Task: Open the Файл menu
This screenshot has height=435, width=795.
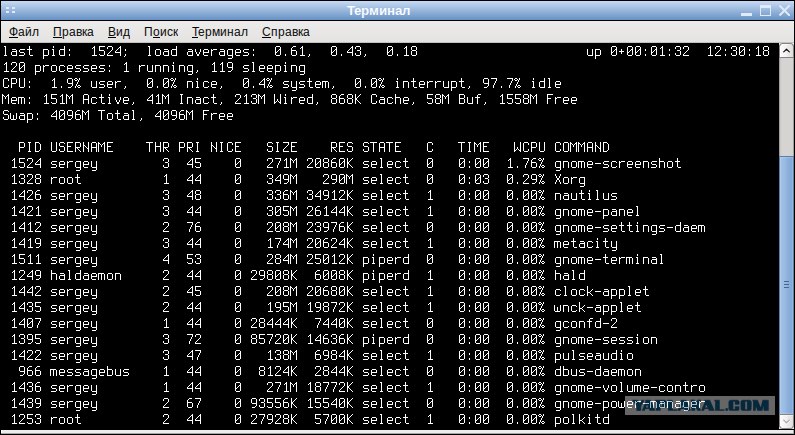Action: point(24,32)
